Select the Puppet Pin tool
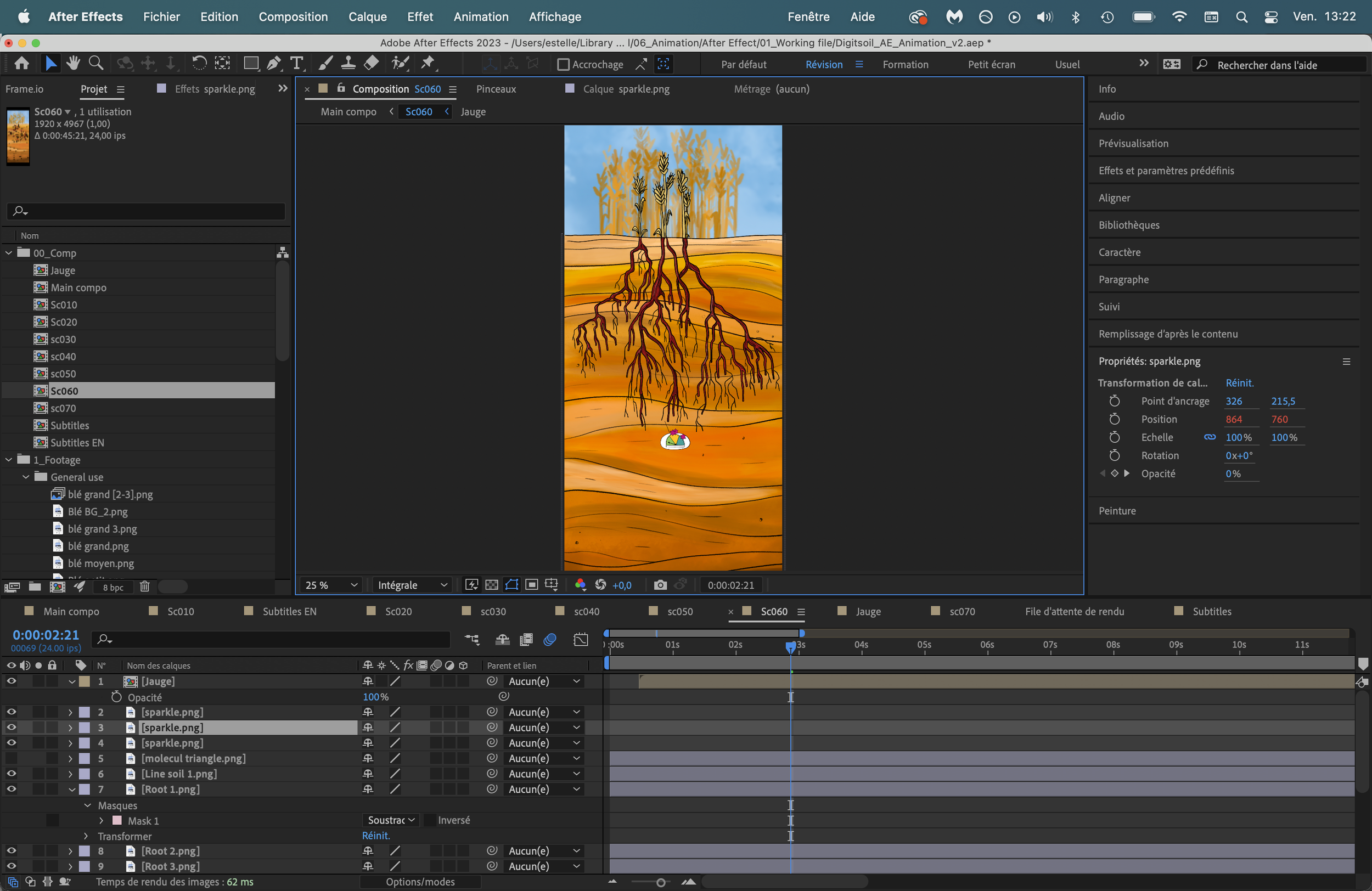The image size is (1372, 891). (x=428, y=64)
